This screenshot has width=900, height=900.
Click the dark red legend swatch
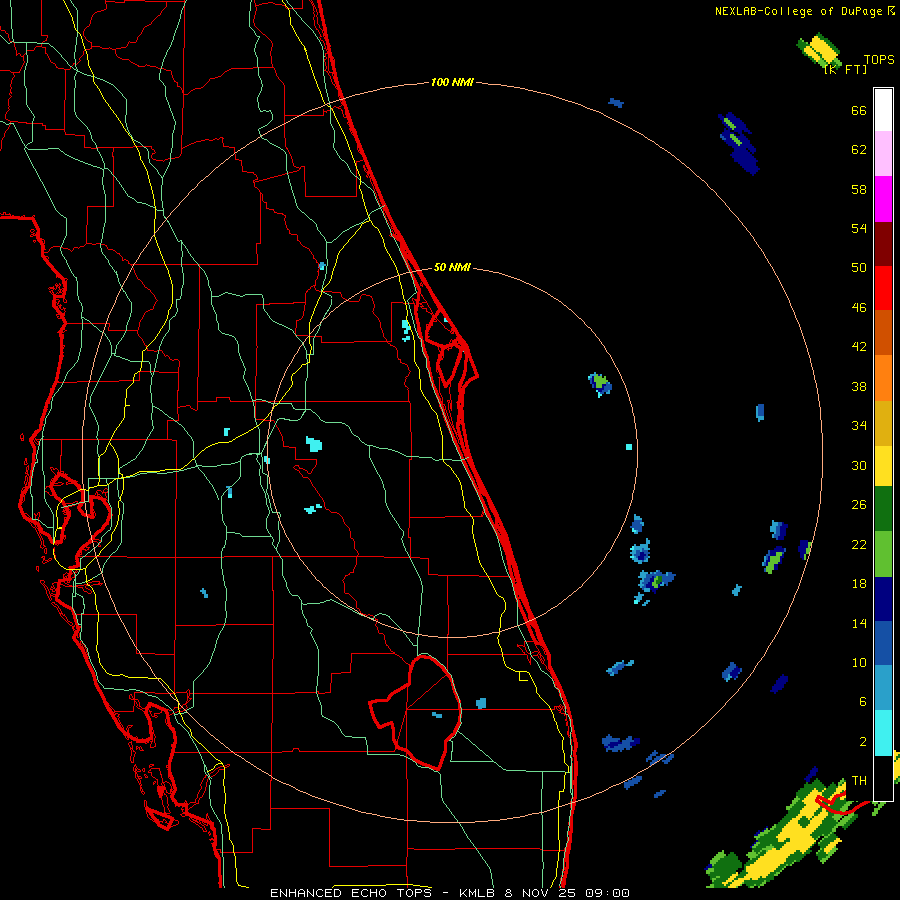point(883,244)
